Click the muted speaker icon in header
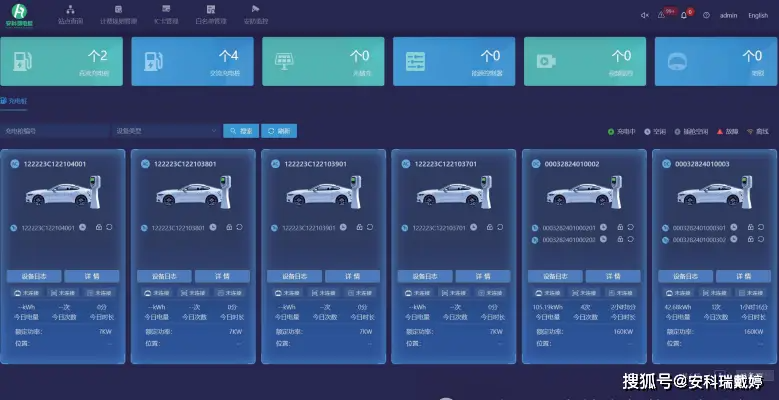The height and width of the screenshot is (400, 779). pyautogui.click(x=645, y=15)
